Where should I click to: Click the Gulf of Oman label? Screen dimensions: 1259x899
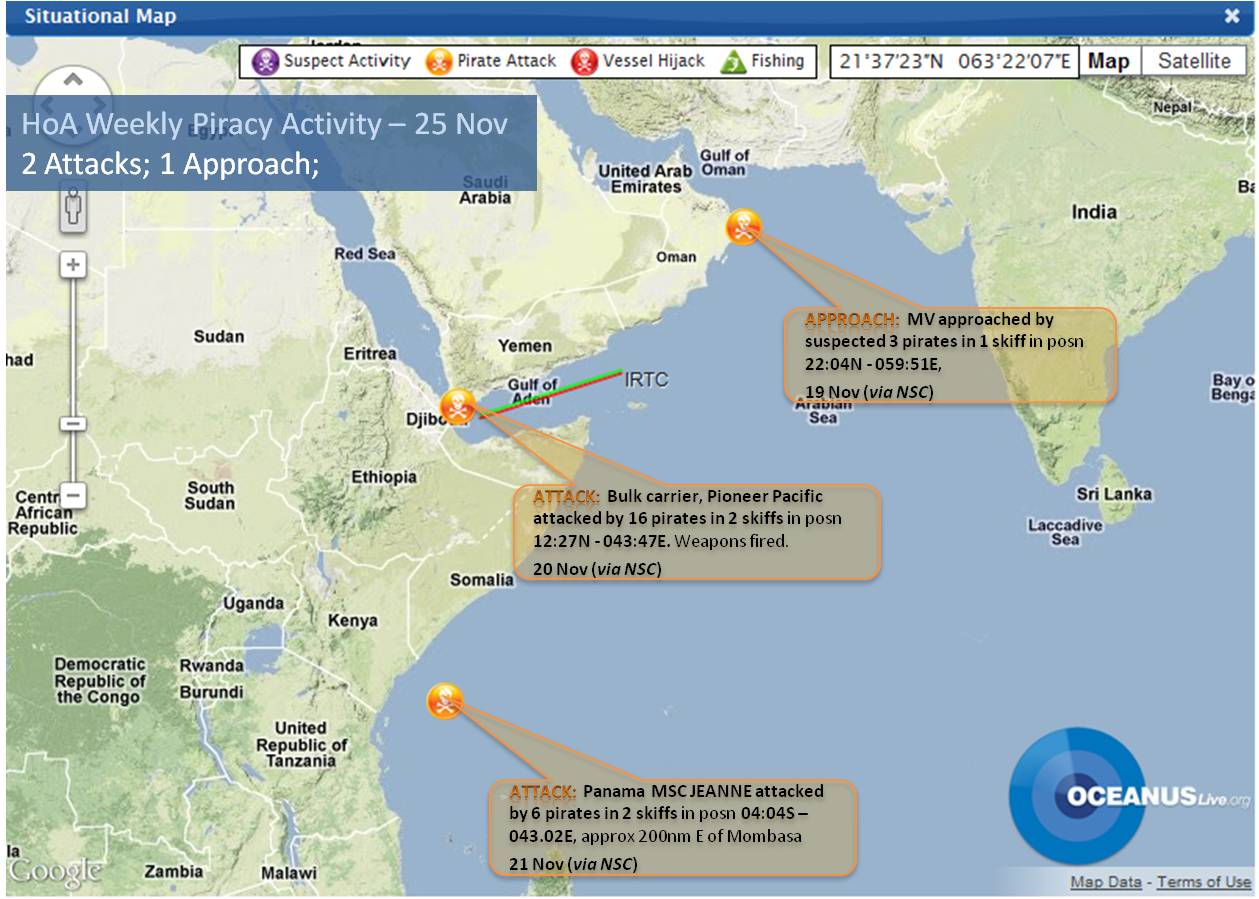tap(724, 162)
